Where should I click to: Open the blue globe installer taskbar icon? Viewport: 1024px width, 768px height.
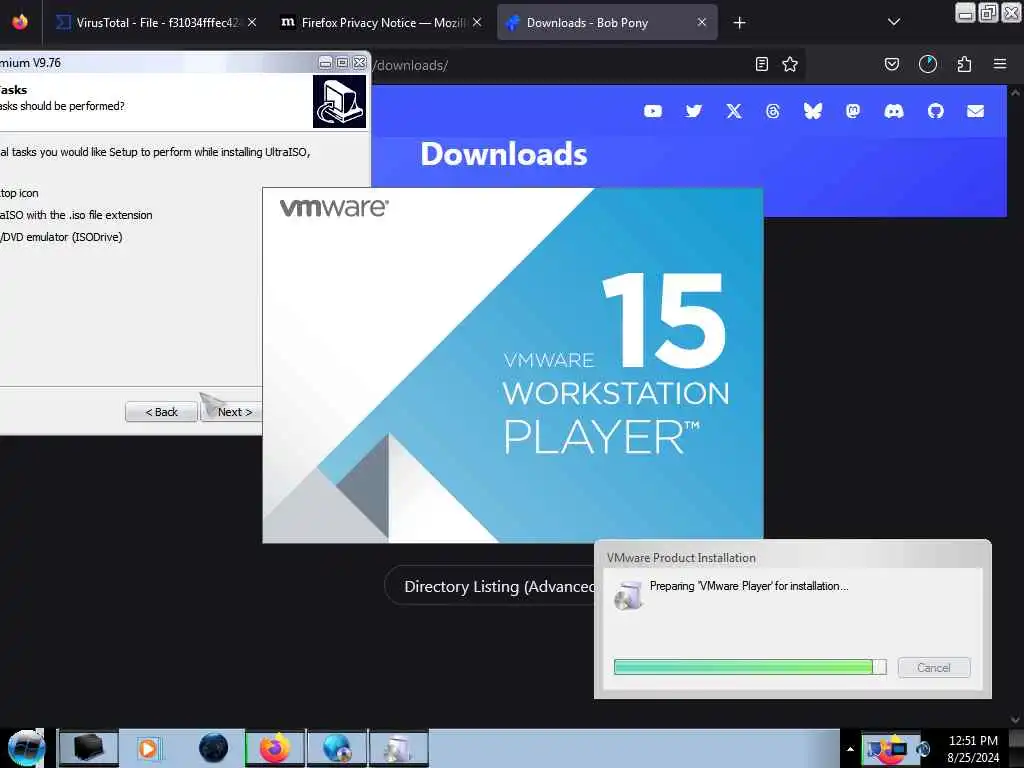tap(337, 748)
